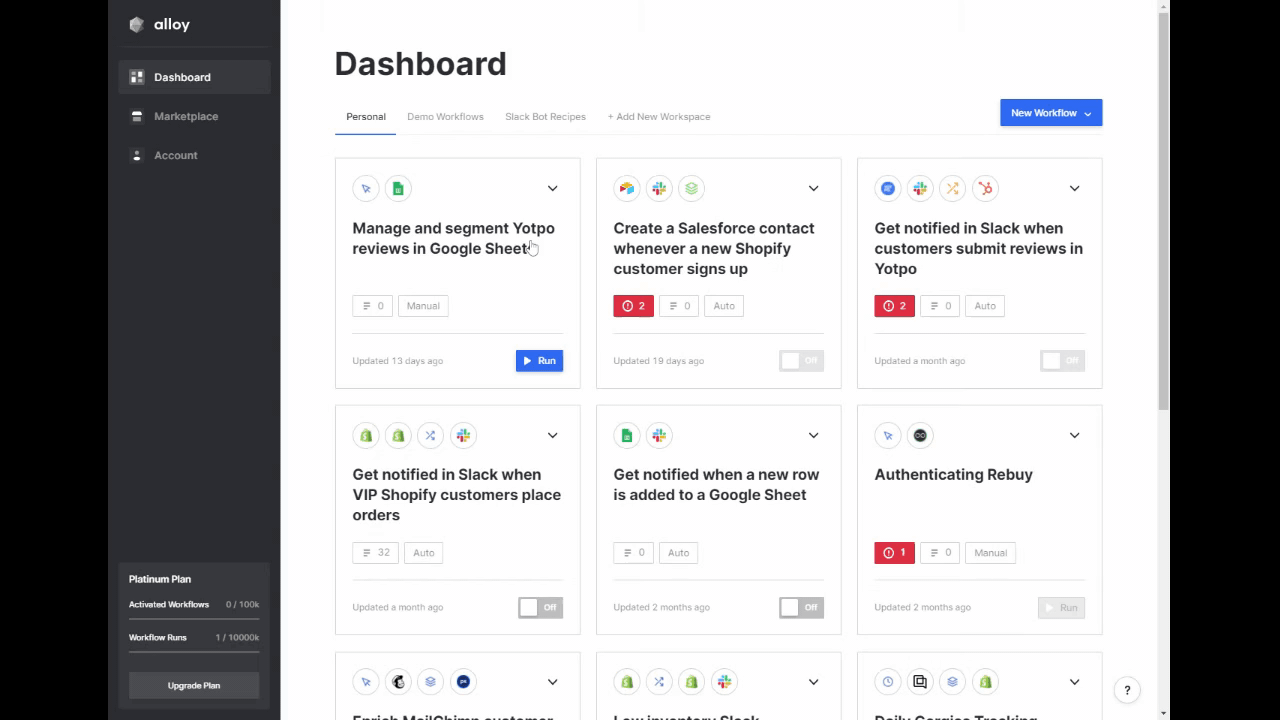Open the Get notified when a new row title
1280x720 pixels.
pyautogui.click(x=716, y=485)
